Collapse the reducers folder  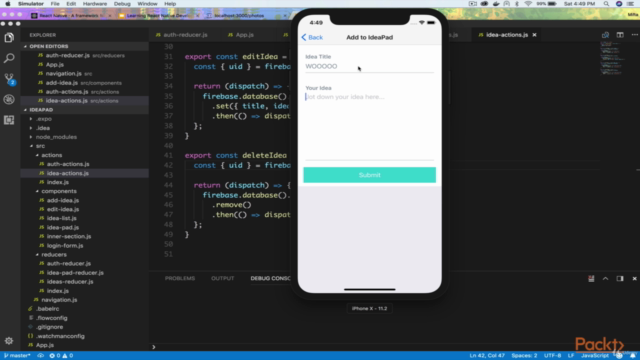pos(37,254)
